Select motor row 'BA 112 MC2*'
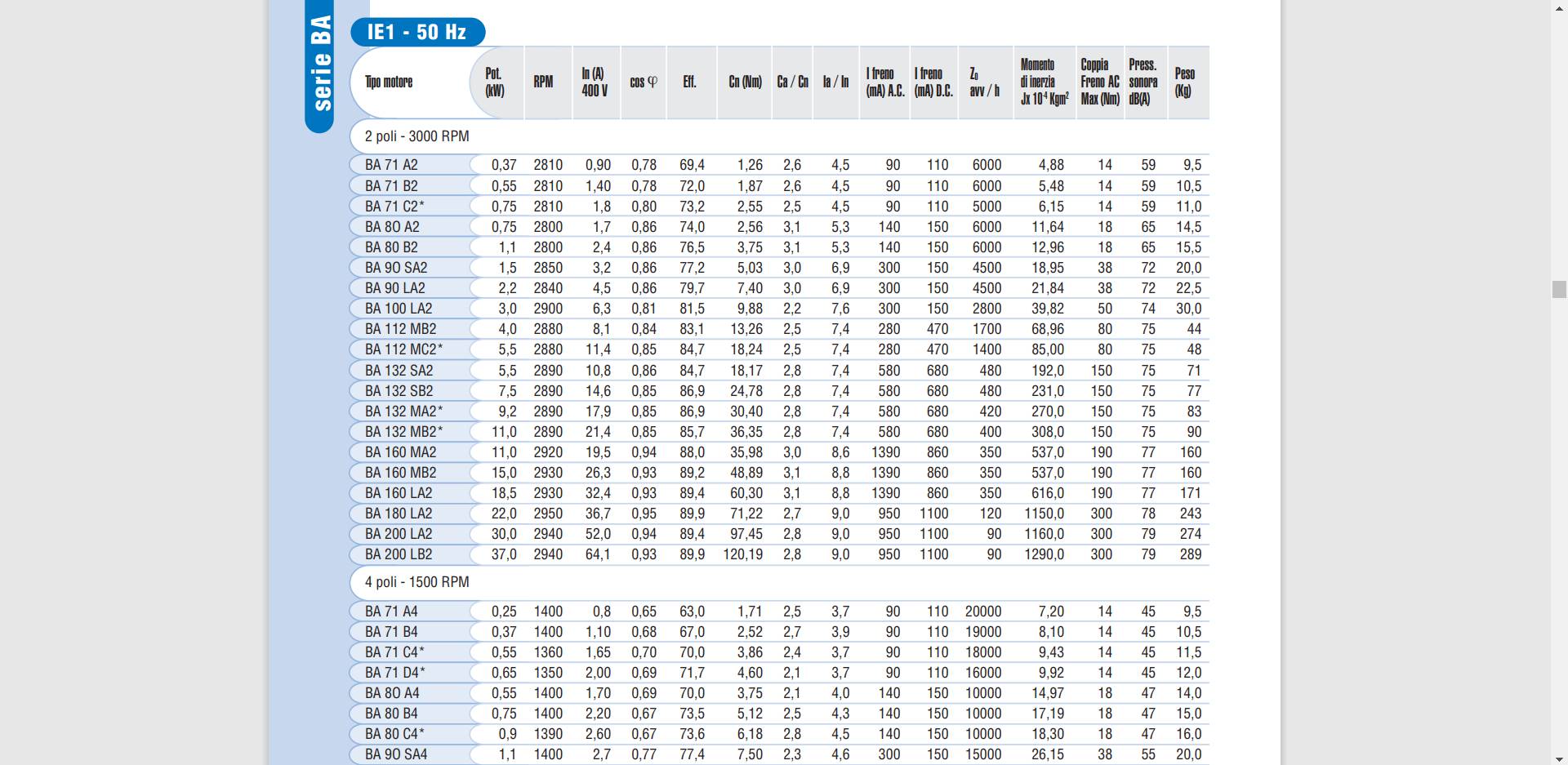Viewport: 1568px width, 765px height. coord(780,349)
